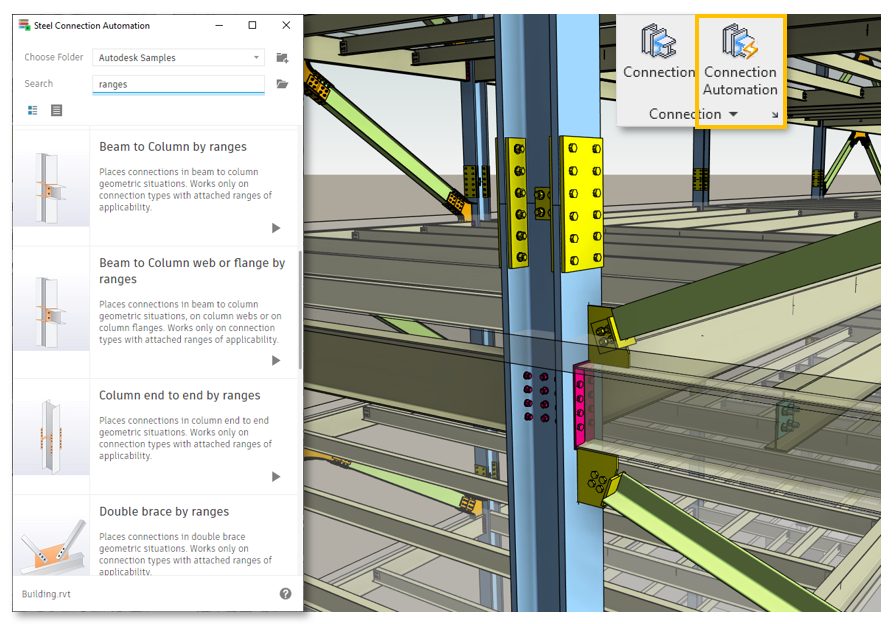Run the Column end to end by ranges rule

[276, 477]
